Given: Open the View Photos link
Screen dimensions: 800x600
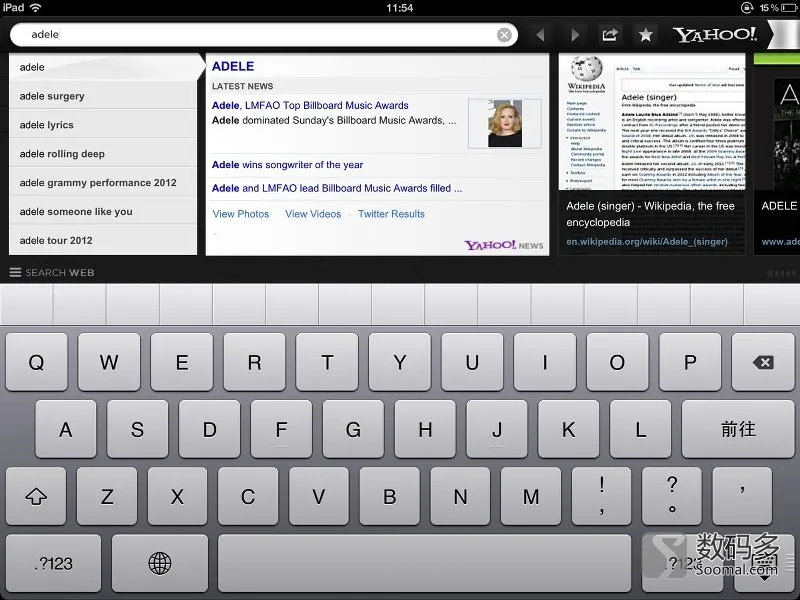Looking at the screenshot, I should (241, 214).
